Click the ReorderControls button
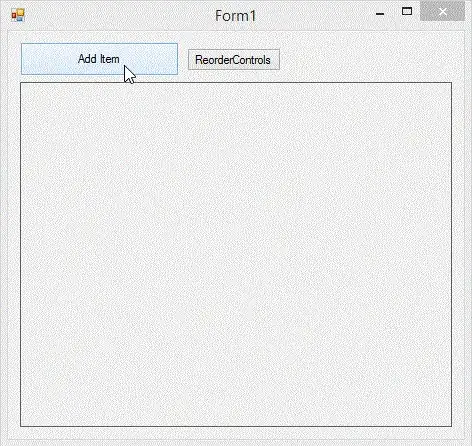This screenshot has width=472, height=446. coord(234,60)
